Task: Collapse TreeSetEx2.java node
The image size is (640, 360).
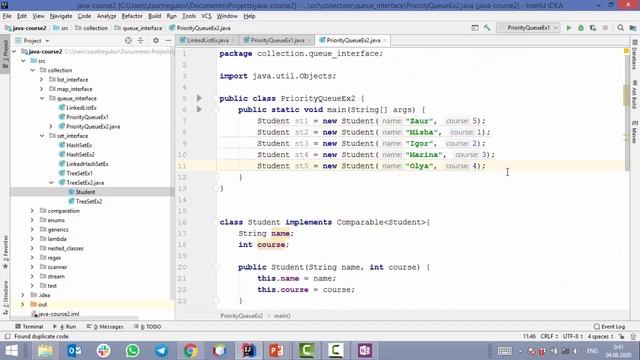Action: point(51,183)
